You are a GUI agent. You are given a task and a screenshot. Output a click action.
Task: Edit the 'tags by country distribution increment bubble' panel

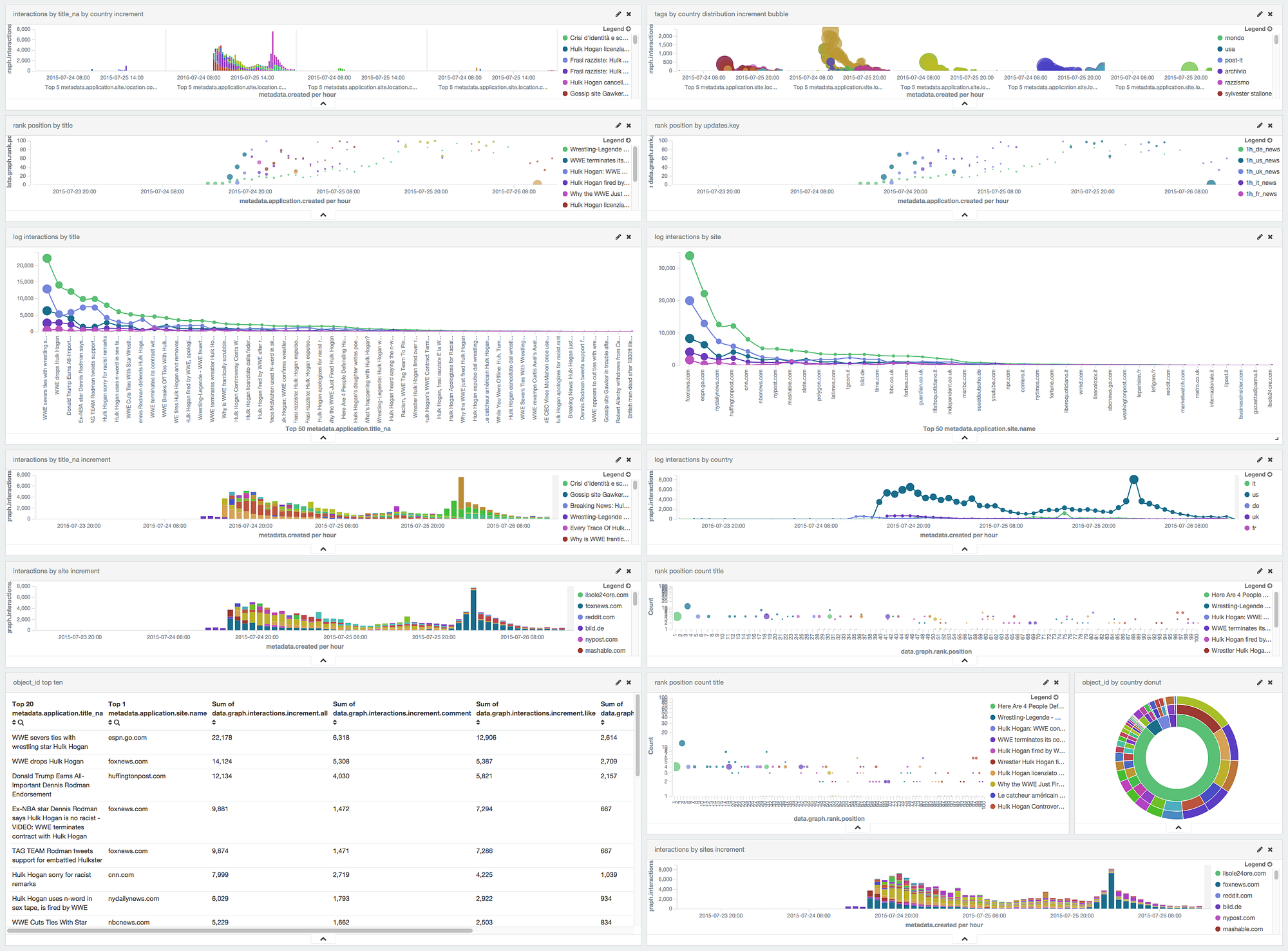click(1260, 14)
